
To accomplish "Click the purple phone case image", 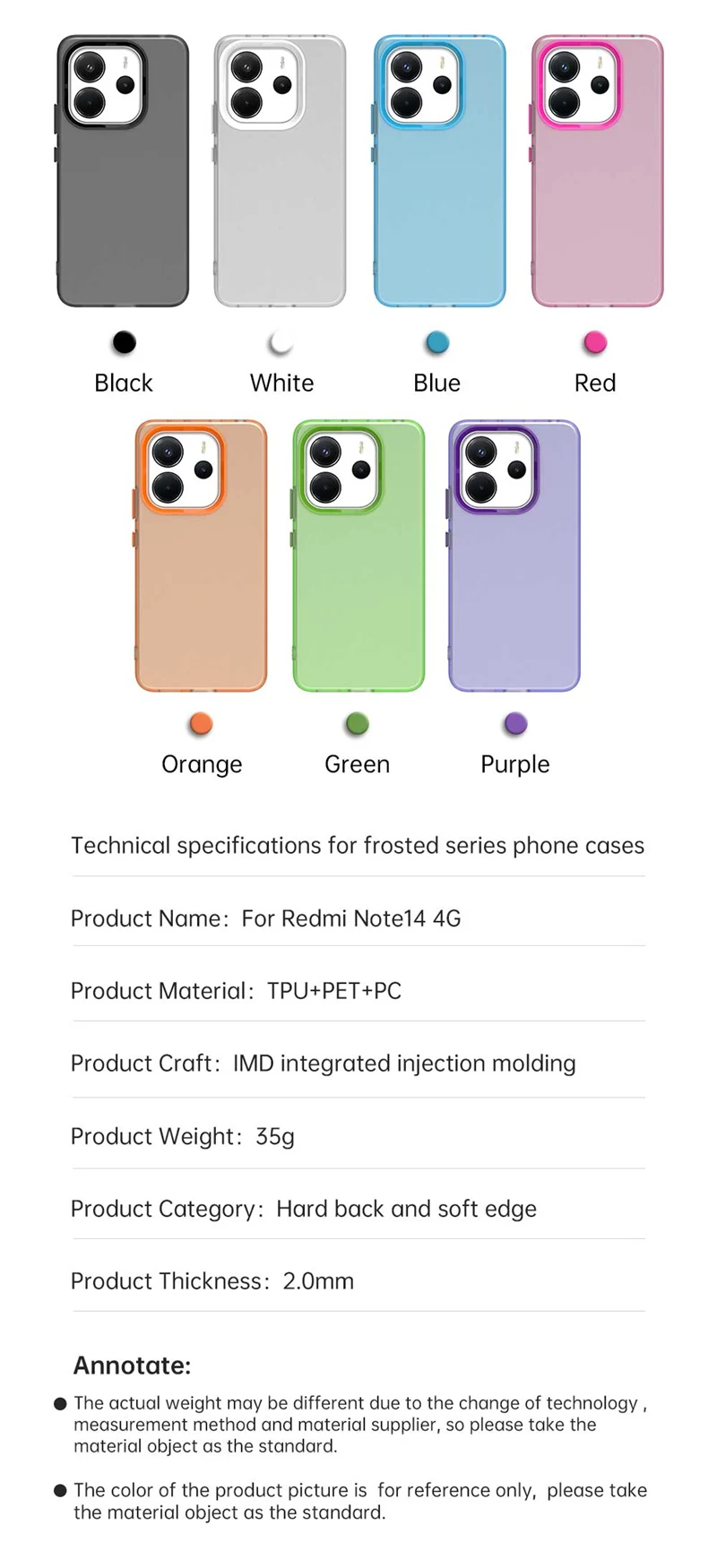I will (514, 556).
